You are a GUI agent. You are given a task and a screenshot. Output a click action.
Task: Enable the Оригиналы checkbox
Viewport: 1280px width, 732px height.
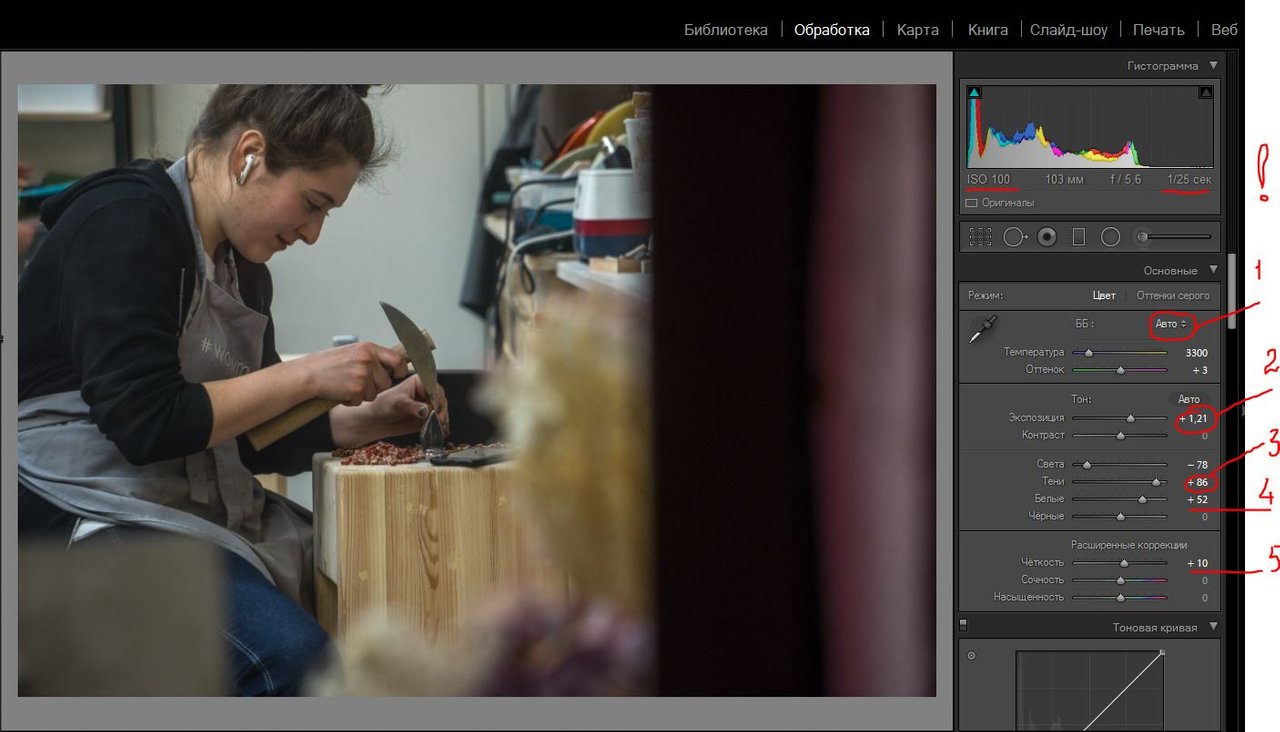tap(971, 203)
